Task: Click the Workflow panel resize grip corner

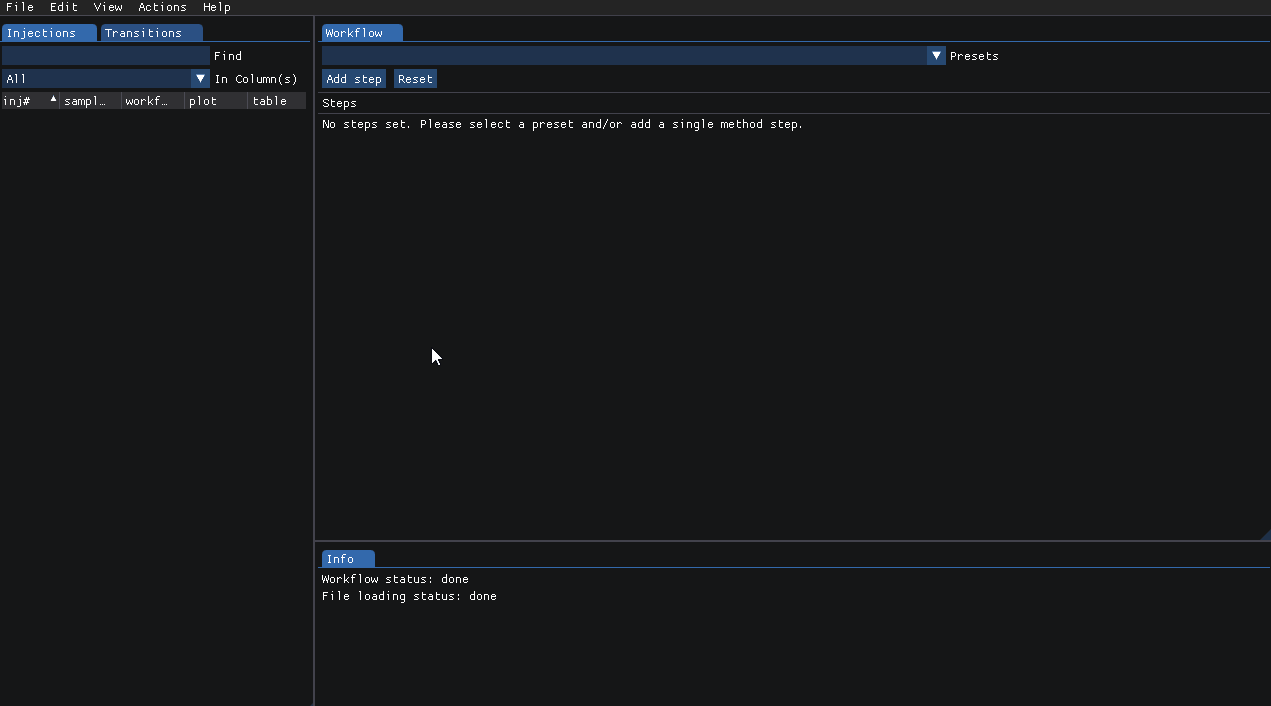Action: coord(1265,535)
